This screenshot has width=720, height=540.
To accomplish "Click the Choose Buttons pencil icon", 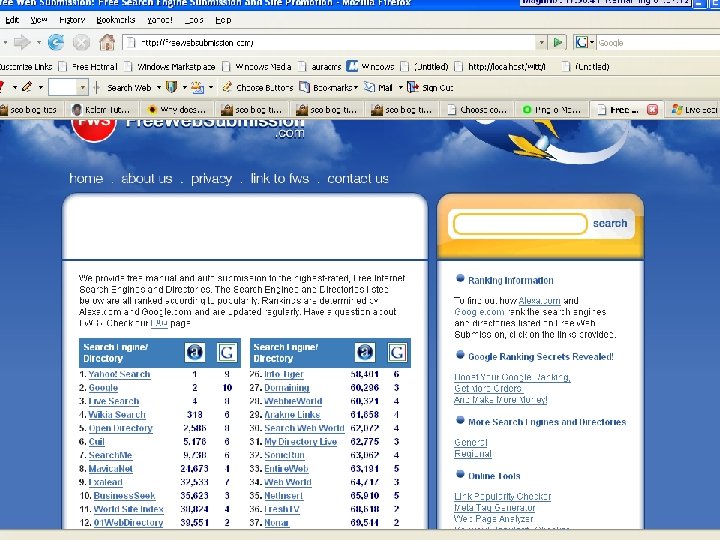I will (x=227, y=87).
